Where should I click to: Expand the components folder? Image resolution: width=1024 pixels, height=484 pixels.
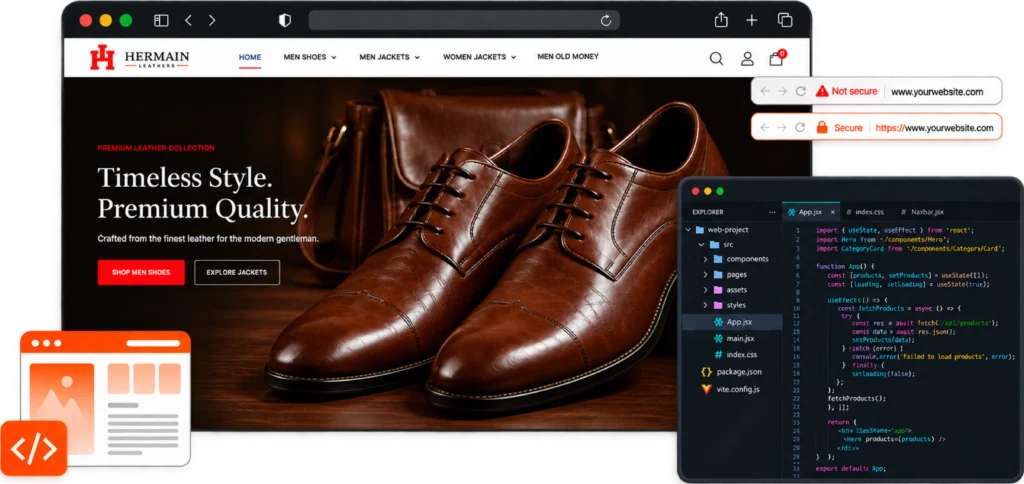point(705,259)
